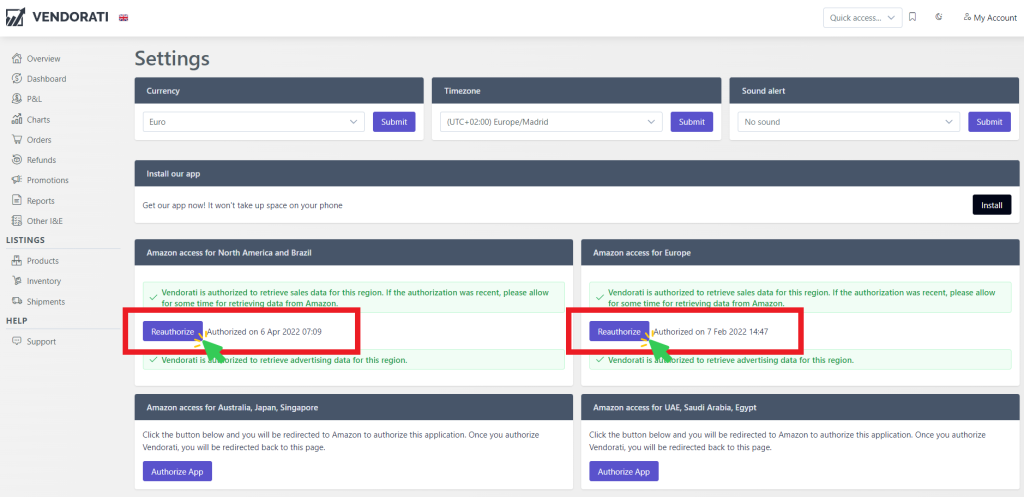
Task: Click the LISTINGS section label
Action: (25, 240)
